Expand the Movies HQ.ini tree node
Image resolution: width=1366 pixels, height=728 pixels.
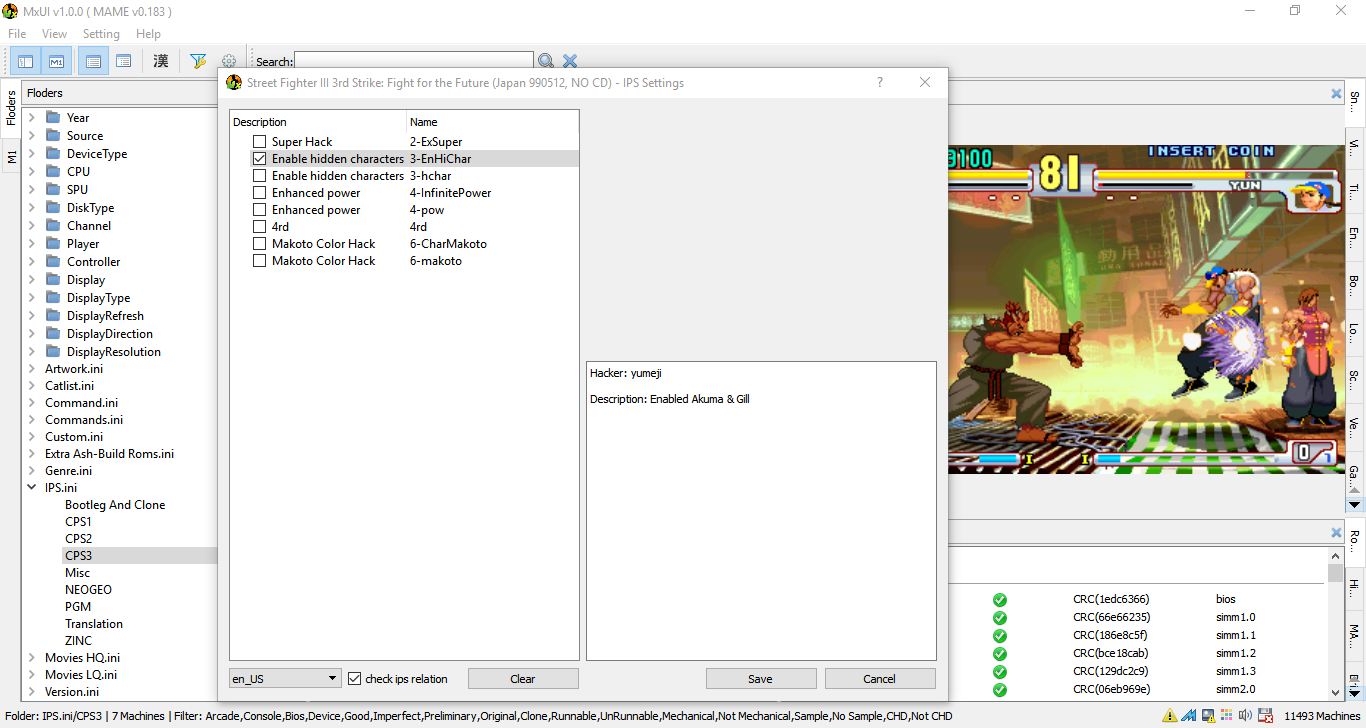pyautogui.click(x=32, y=658)
